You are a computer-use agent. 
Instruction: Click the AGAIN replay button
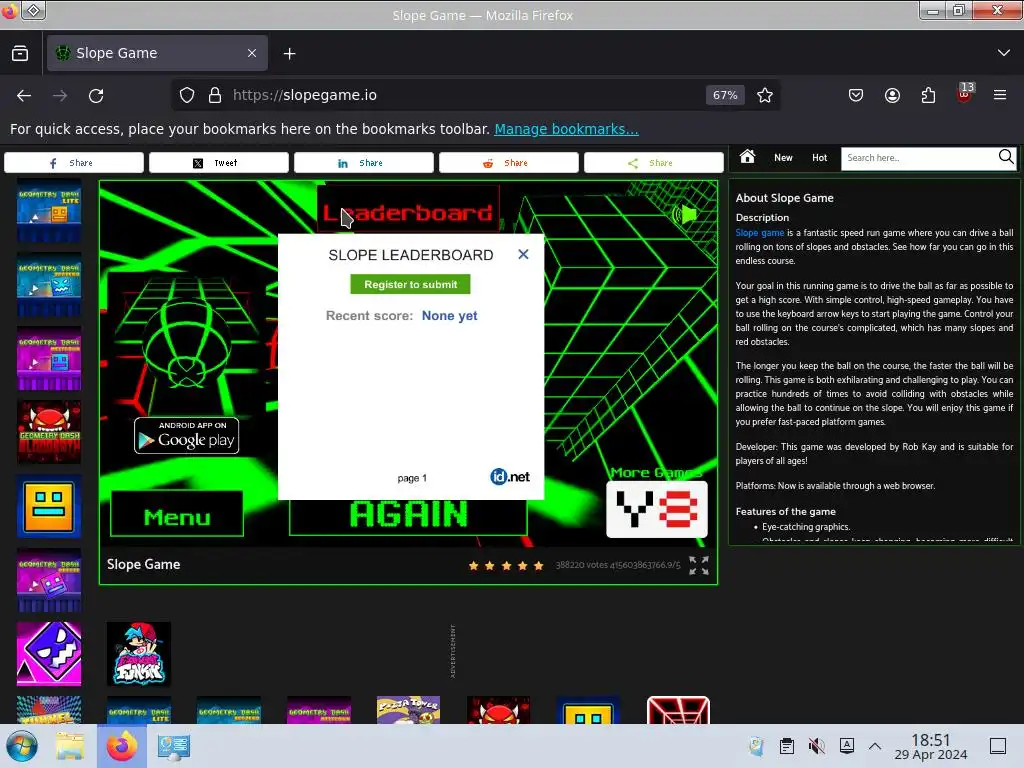coord(408,517)
